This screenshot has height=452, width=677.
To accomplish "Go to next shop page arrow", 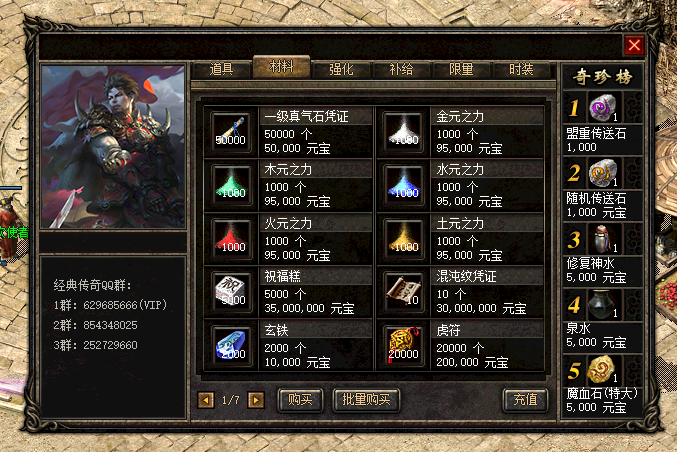I will pos(256,400).
